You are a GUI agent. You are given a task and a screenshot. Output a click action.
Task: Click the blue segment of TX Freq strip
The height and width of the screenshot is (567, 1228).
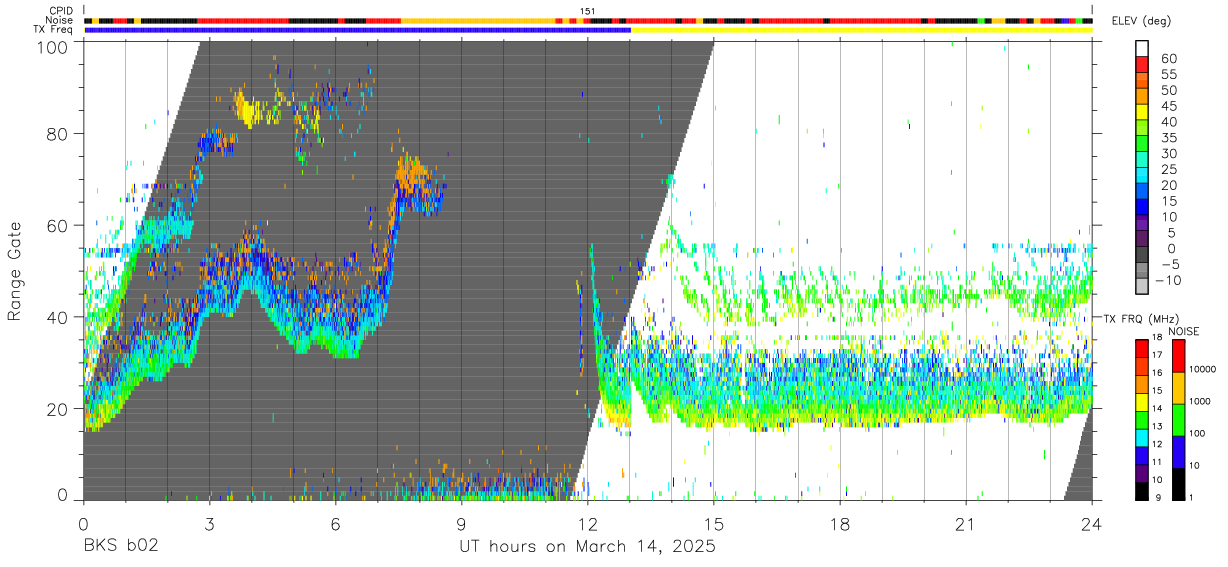click(x=358, y=30)
